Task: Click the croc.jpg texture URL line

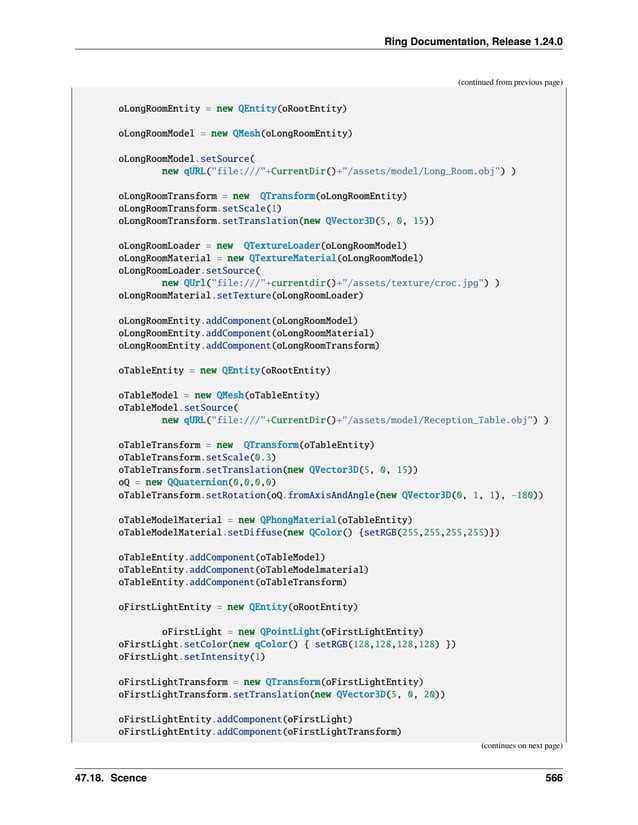Action: point(330,283)
